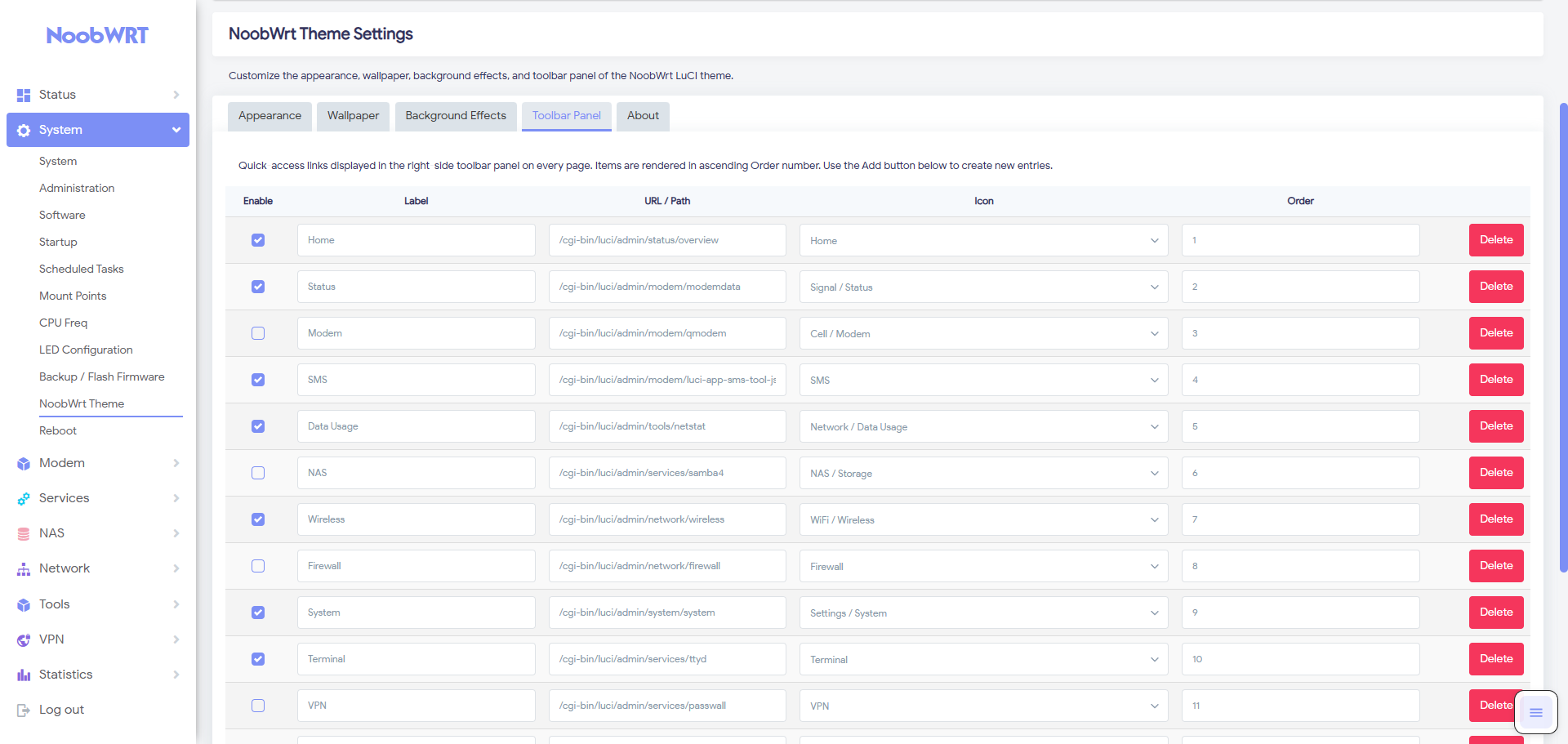Switch to the Appearance tab
The image size is (1568, 744).
(269, 116)
